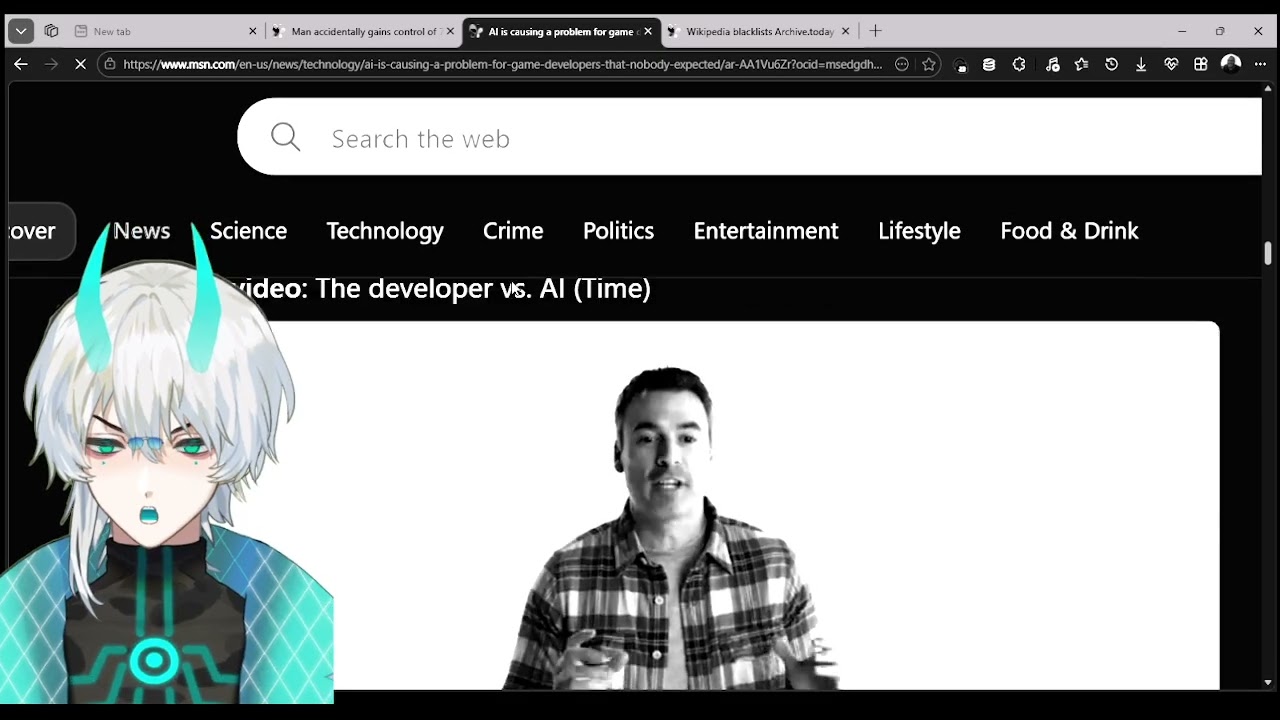View site information via the lock icon
This screenshot has height=720, width=1280.
click(110, 64)
